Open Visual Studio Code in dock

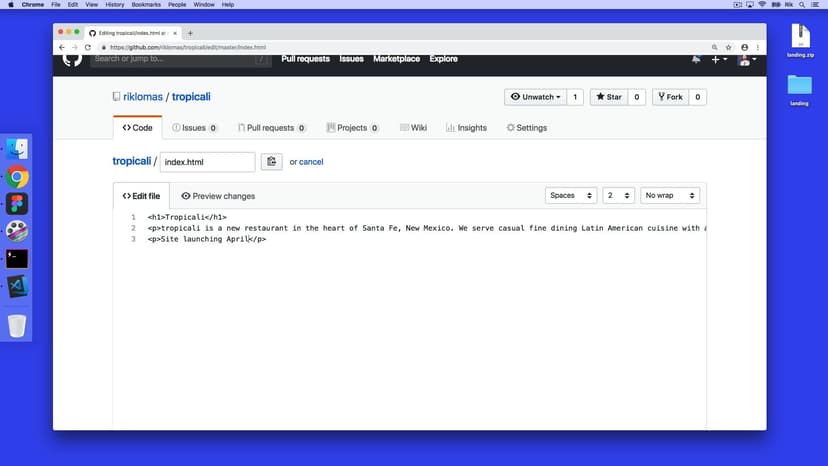pyautogui.click(x=17, y=286)
